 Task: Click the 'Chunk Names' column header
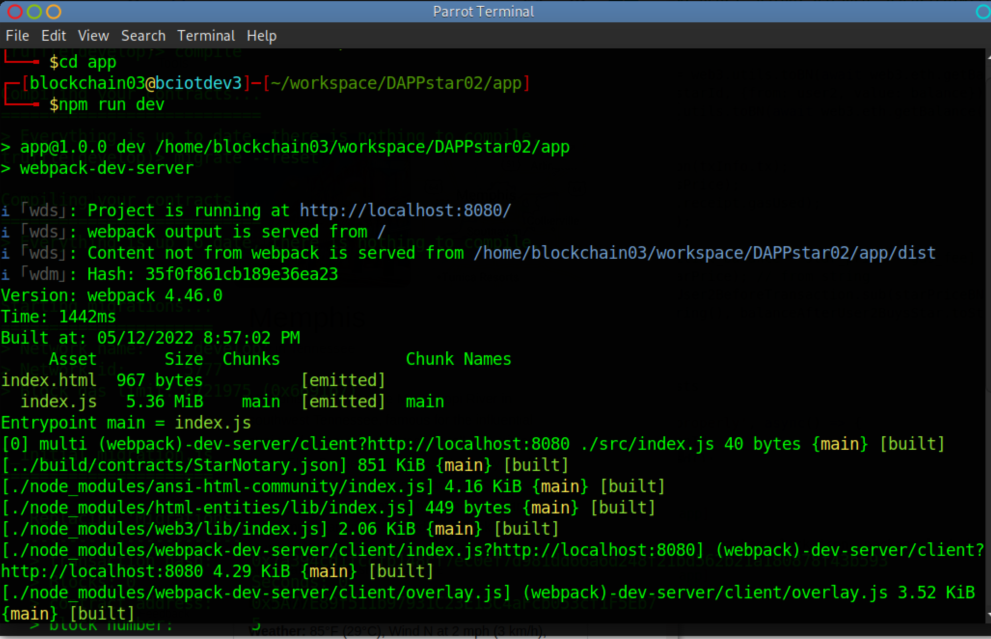click(458, 359)
